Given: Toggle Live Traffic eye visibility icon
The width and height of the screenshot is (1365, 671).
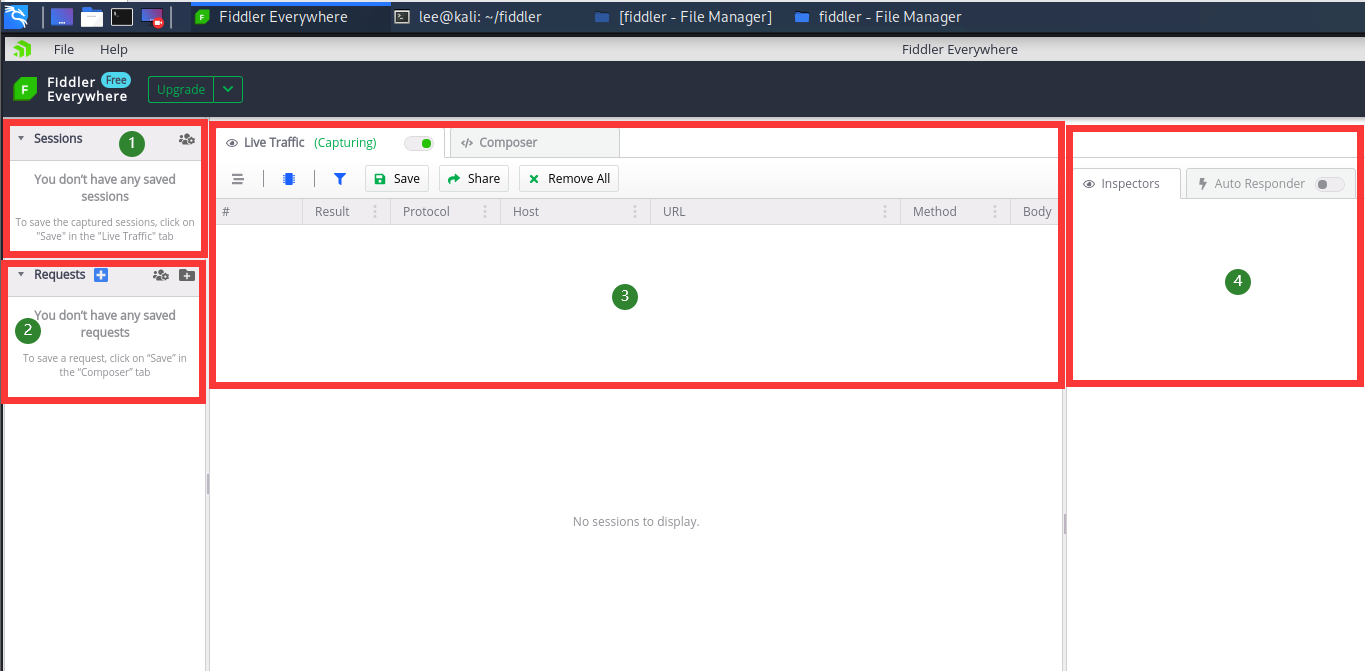Looking at the screenshot, I should (x=230, y=142).
